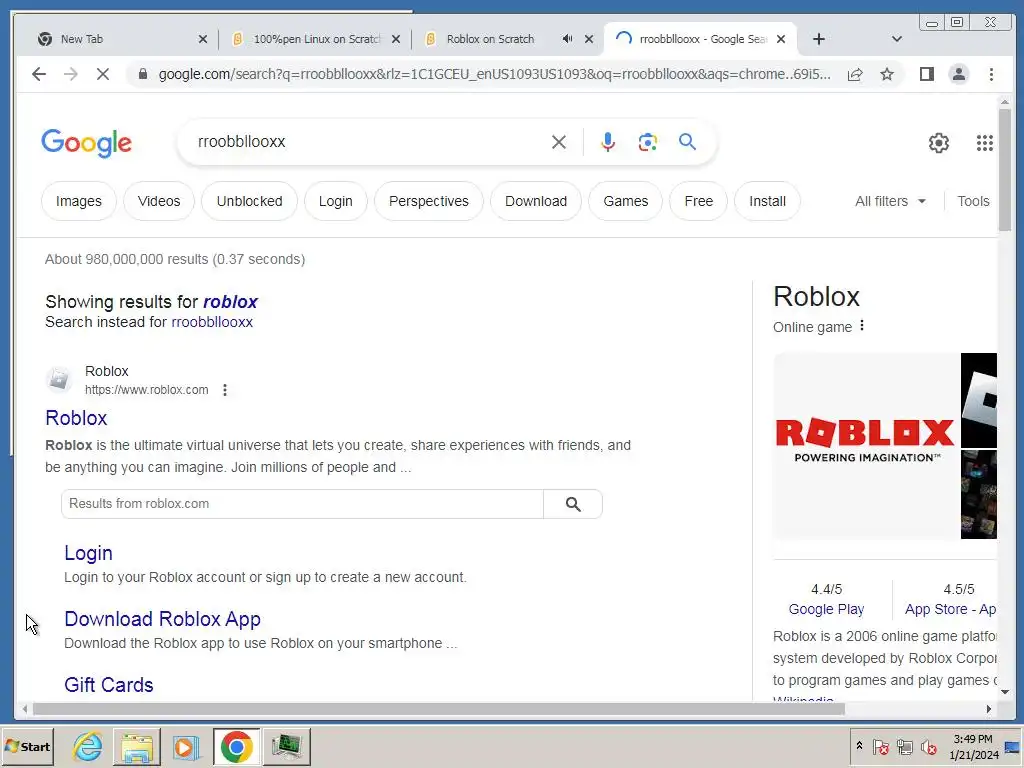Select the Login filter chip
This screenshot has width=1024, height=768.
[x=335, y=201]
